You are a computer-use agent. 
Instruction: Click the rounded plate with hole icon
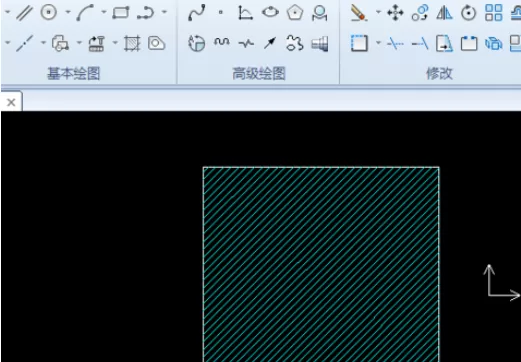[x=157, y=43]
